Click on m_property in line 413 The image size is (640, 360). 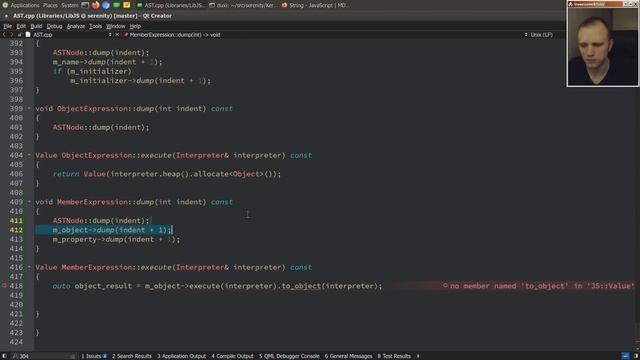75,239
